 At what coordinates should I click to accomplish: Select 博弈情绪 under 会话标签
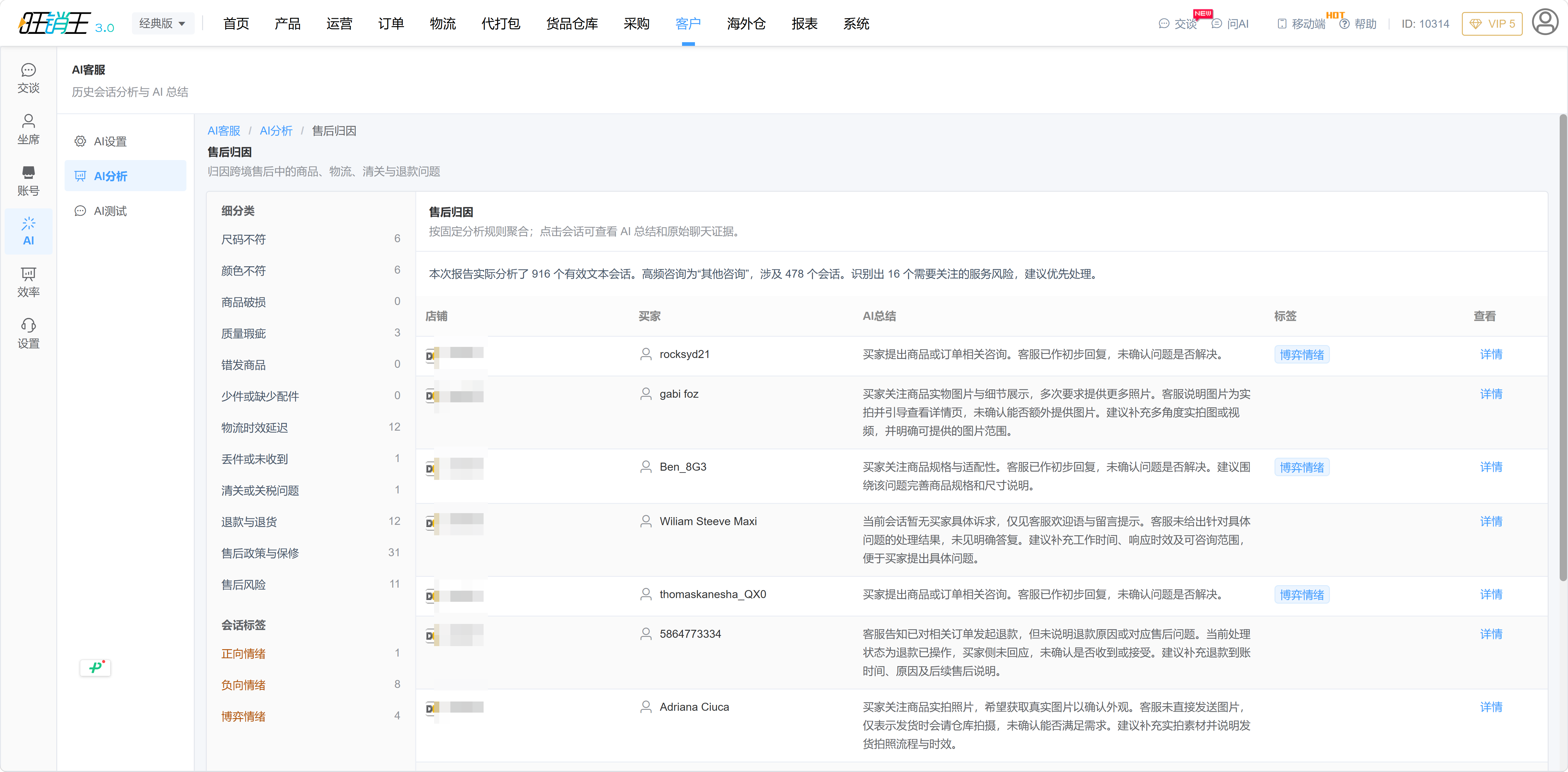310,716
